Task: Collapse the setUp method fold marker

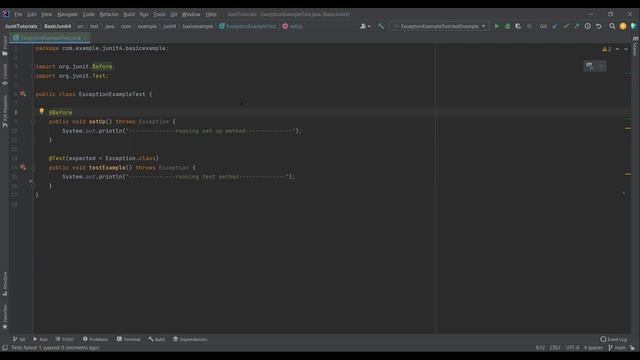Action: point(33,122)
